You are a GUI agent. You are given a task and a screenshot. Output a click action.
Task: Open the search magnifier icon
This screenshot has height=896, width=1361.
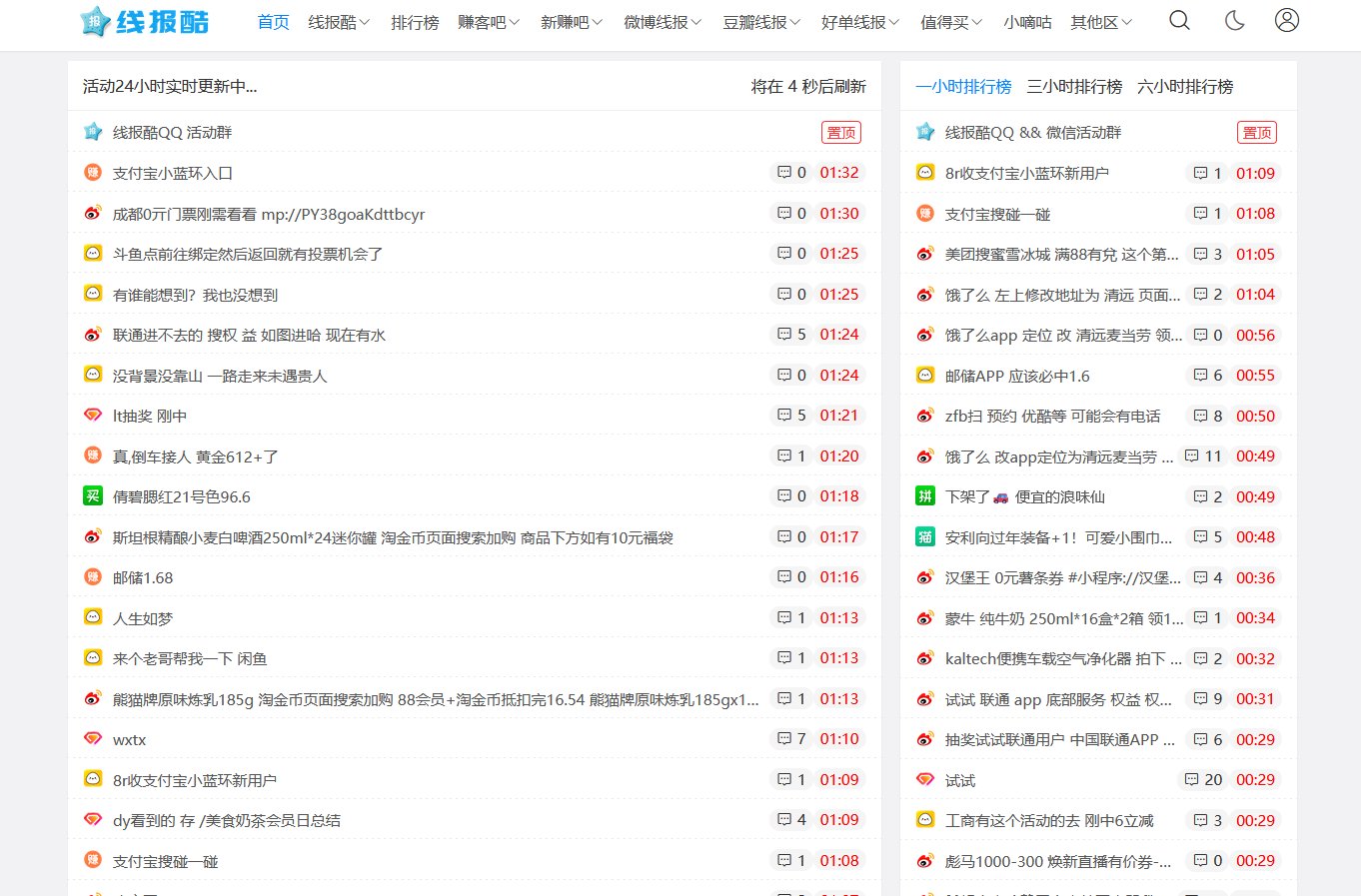1179,21
